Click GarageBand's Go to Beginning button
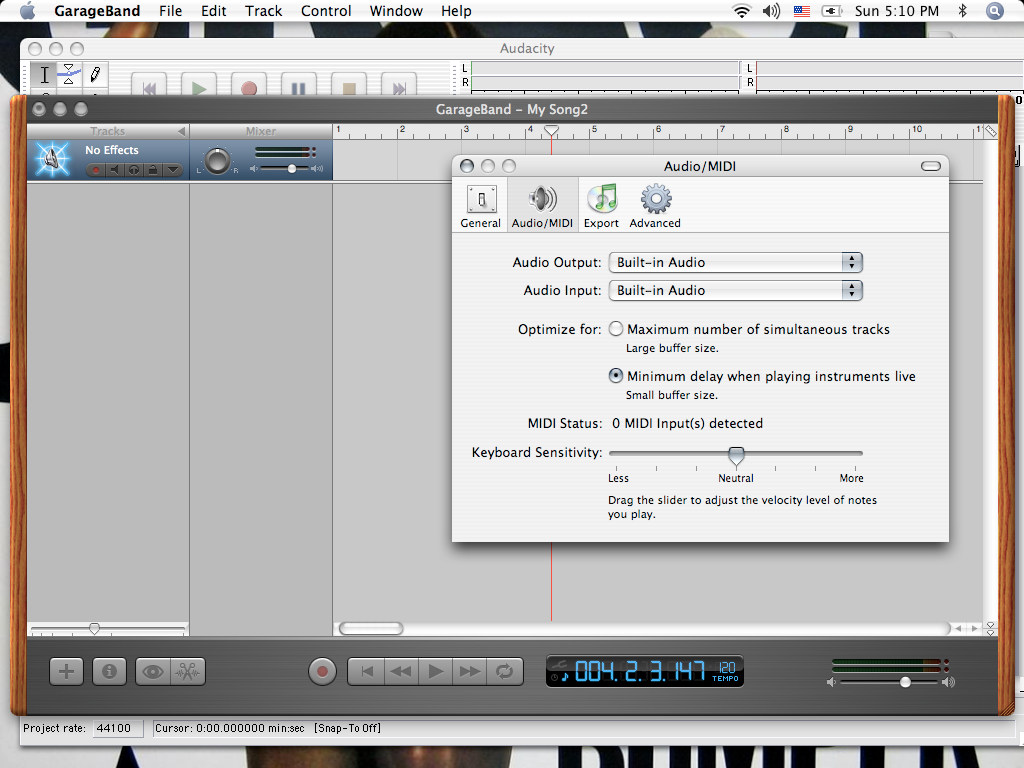Viewport: 1024px width, 768px height. point(367,671)
